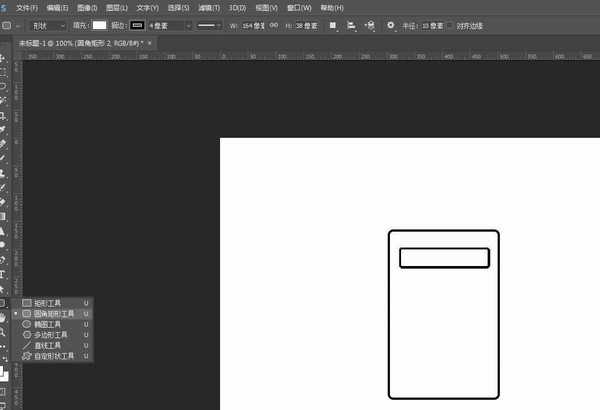600x410 pixels.
Task: Select the Line tool (直线工具)
Action: (47, 345)
